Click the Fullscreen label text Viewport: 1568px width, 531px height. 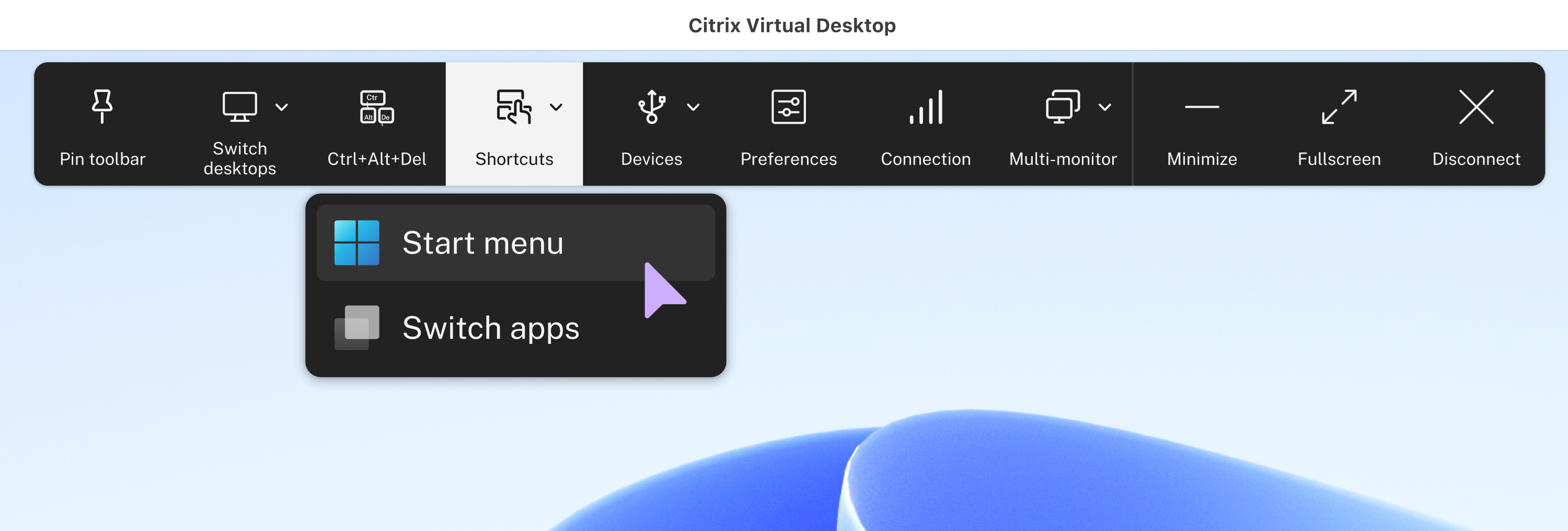click(x=1339, y=159)
